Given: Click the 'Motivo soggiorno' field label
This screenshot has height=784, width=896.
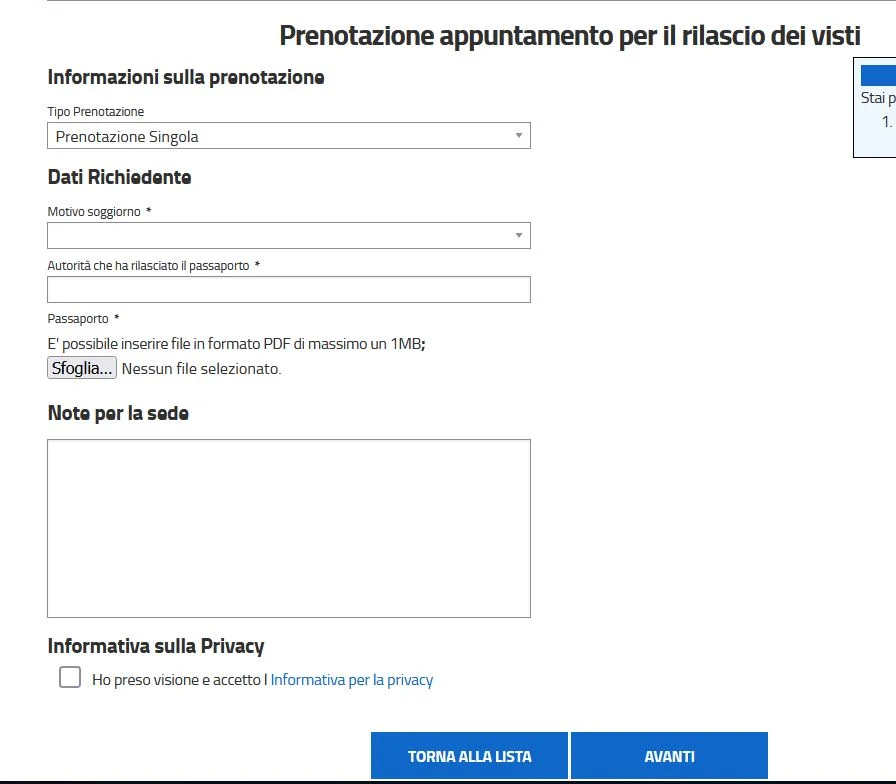Looking at the screenshot, I should click(x=94, y=212).
